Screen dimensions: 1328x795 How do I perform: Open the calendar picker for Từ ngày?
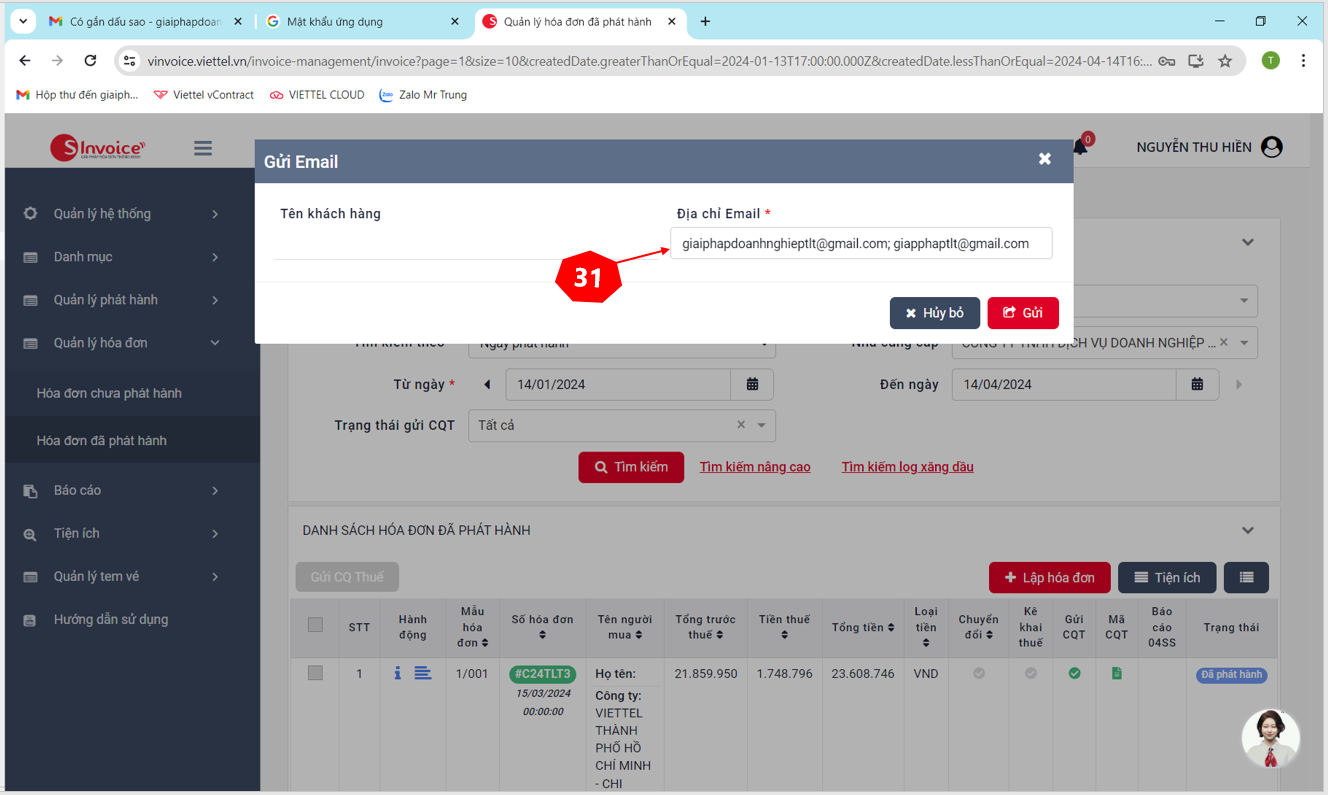(752, 384)
